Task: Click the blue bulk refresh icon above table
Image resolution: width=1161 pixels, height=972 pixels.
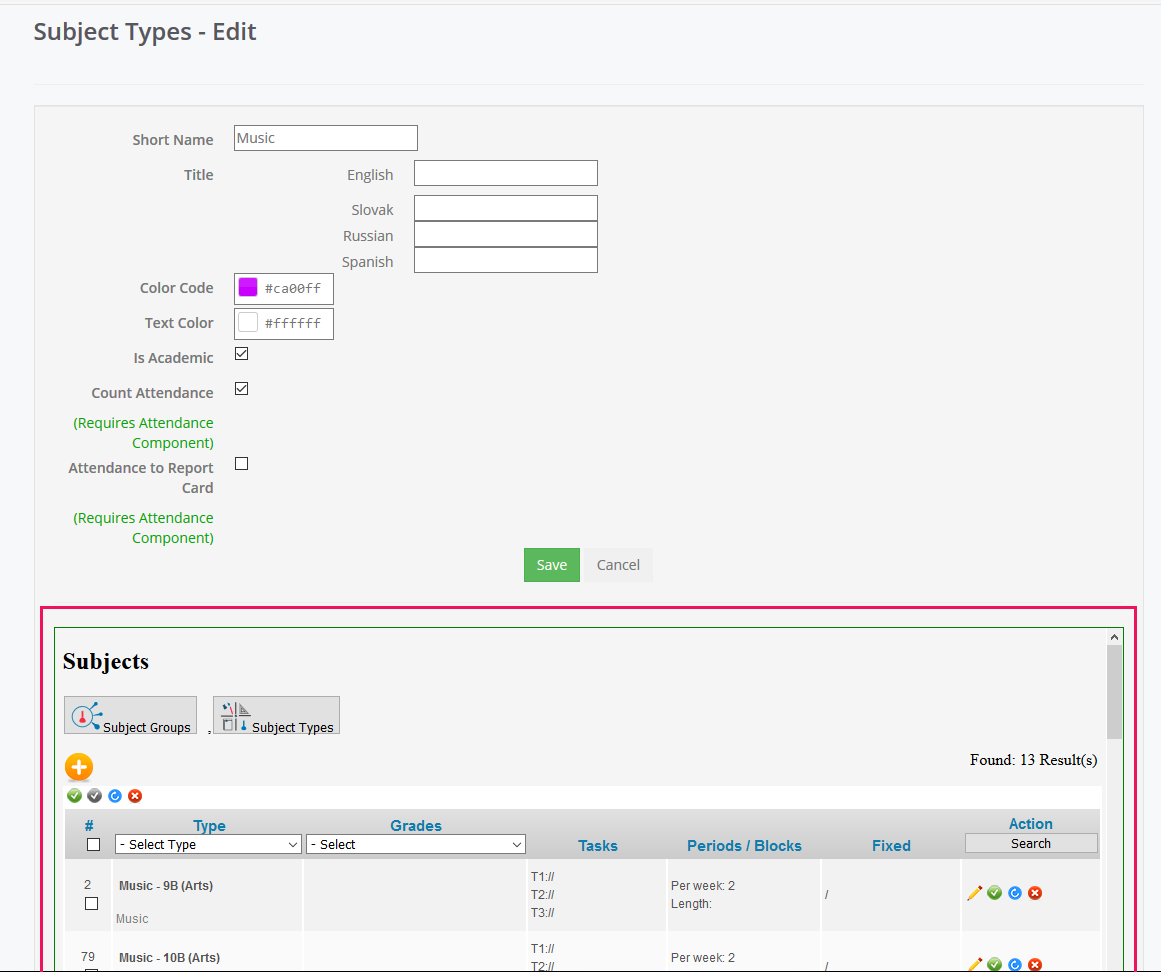Action: pos(115,796)
